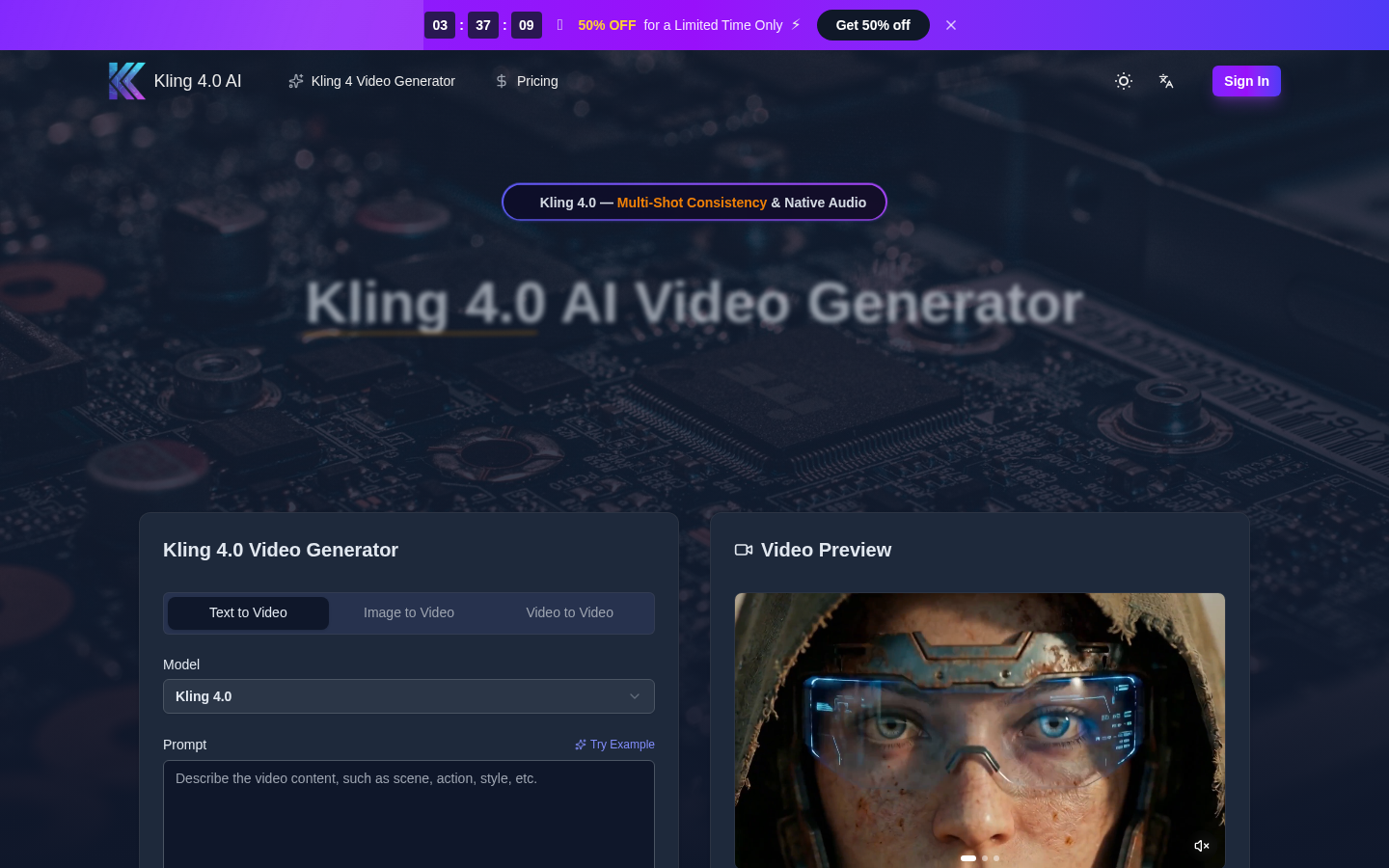This screenshot has width=1389, height=868.
Task: Toggle the Text to Video mode
Action: [248, 612]
